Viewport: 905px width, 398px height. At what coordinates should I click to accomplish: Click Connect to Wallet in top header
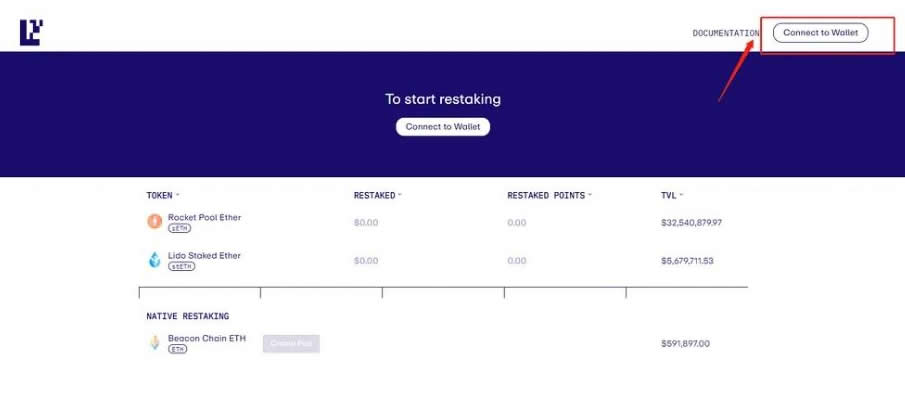point(820,33)
